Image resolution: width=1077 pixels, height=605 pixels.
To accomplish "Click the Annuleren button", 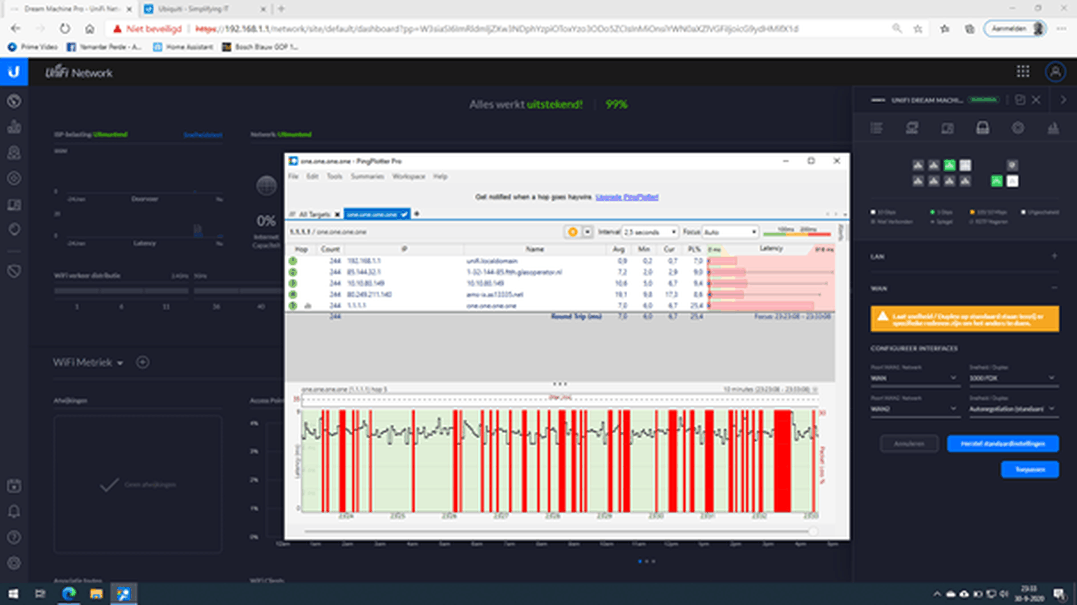I will pyautogui.click(x=909, y=444).
